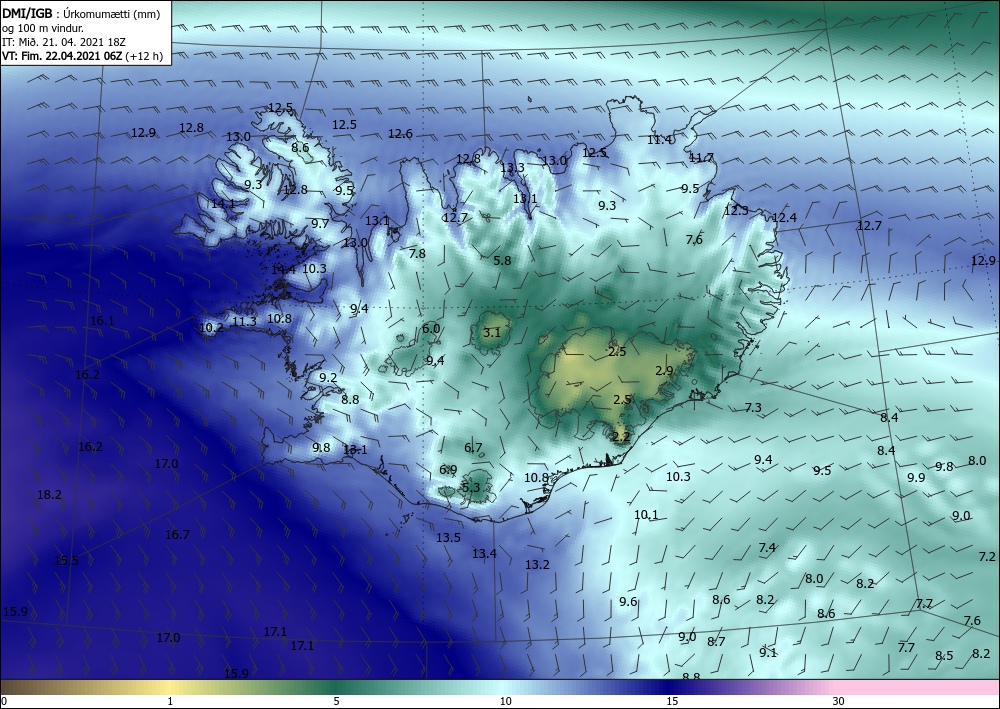Click the 8.5 value label
1000x709 pixels.
(x=945, y=655)
